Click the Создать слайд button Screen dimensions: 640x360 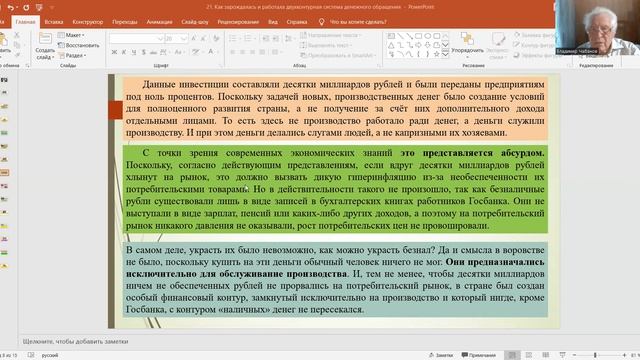click(45, 46)
